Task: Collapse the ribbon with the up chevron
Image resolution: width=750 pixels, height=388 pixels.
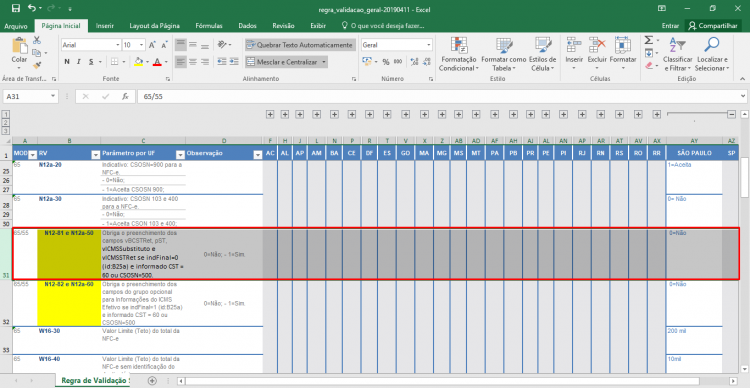Action: tap(743, 79)
